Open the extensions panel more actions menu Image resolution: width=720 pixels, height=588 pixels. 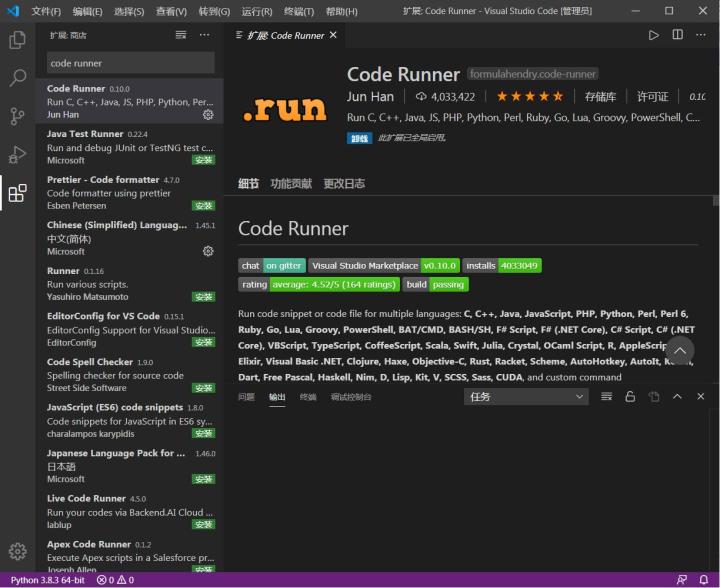point(204,35)
